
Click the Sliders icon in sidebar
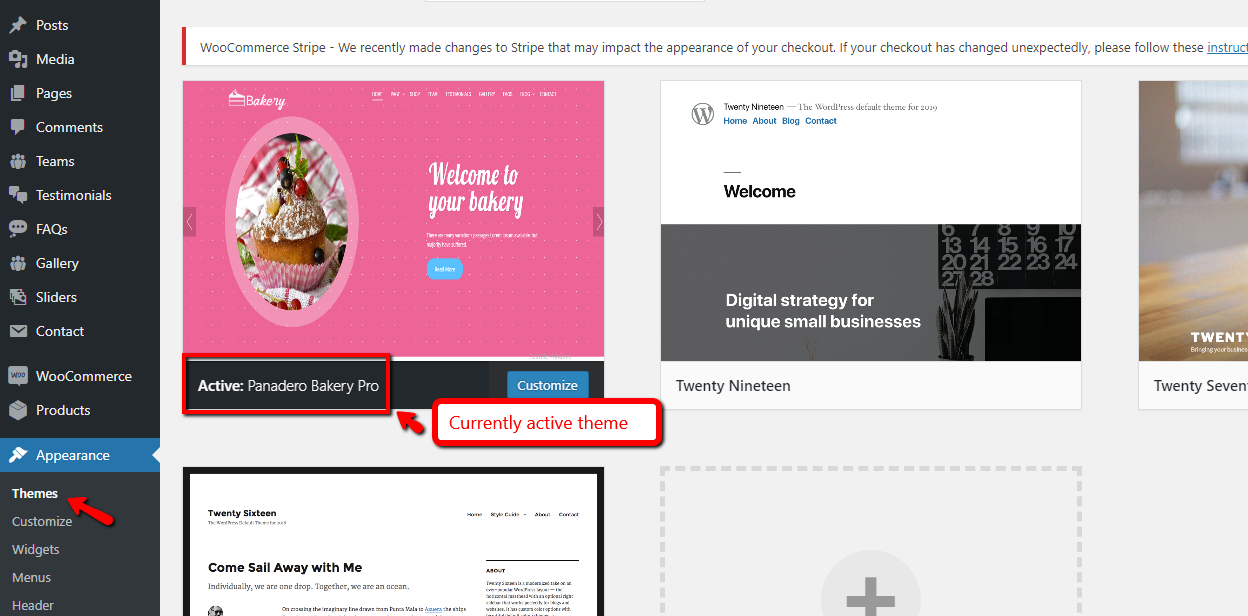18,297
